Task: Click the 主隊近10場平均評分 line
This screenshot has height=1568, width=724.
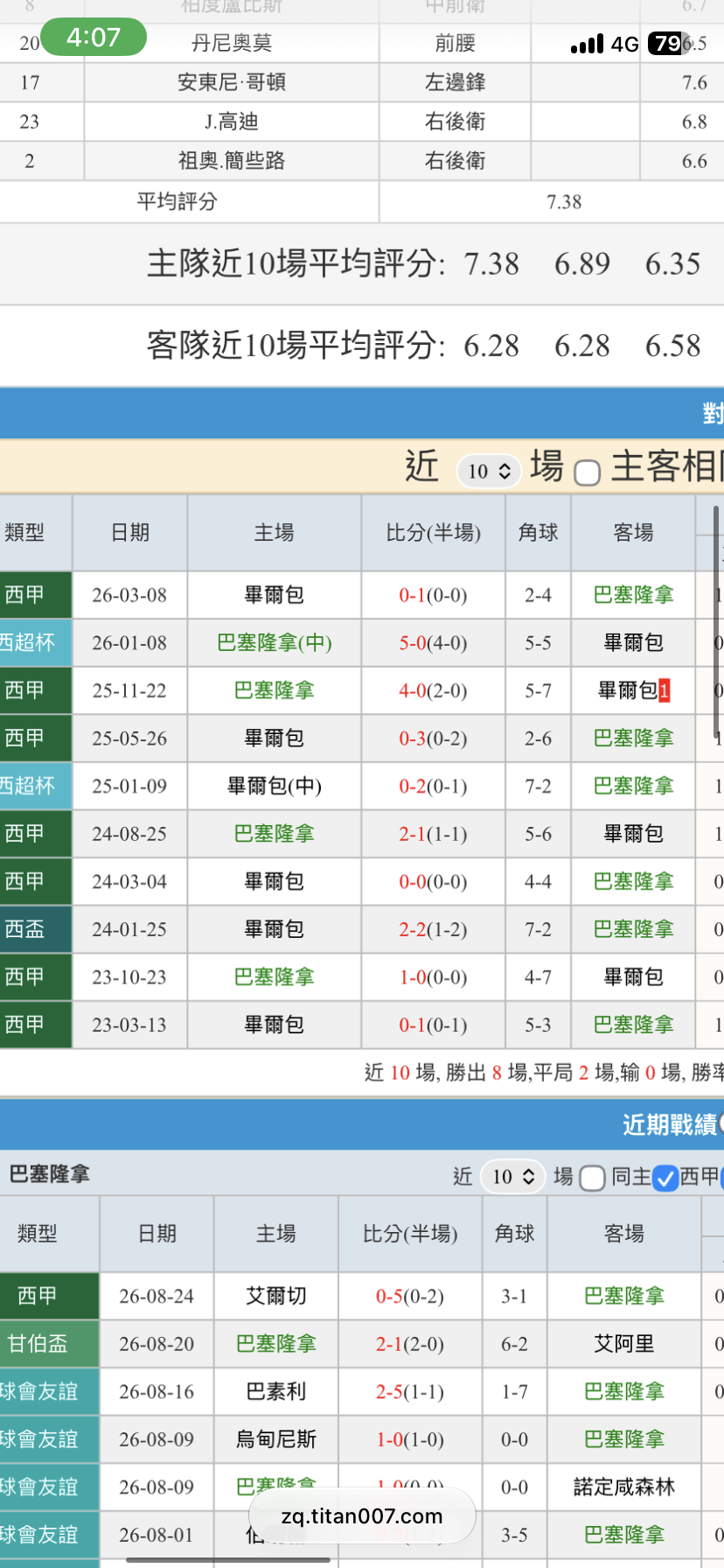Action: point(424,263)
